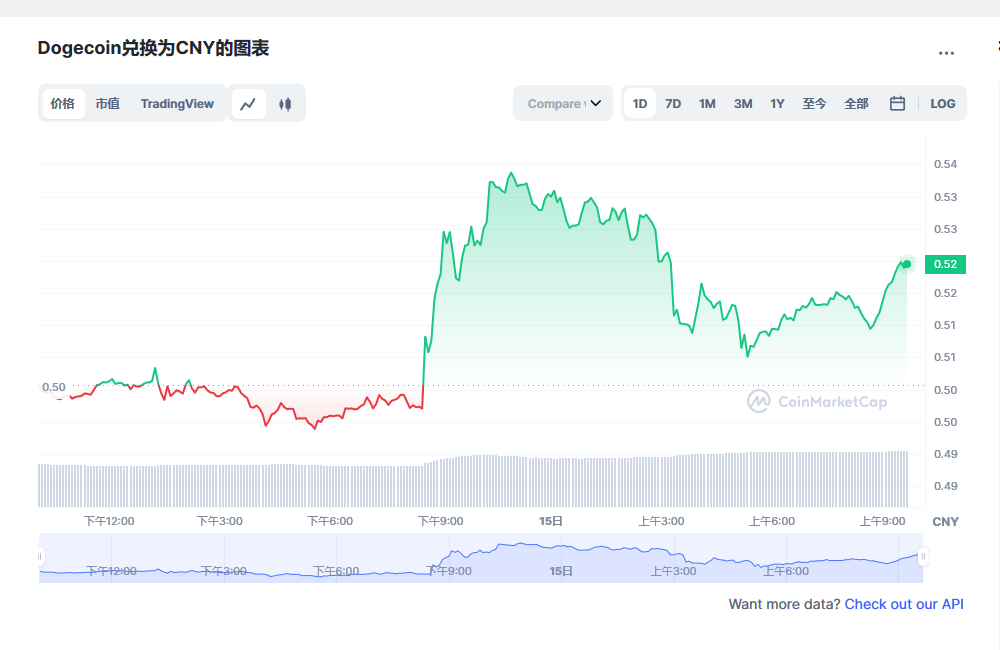Select the 7D range option
The height and width of the screenshot is (650, 1000).
pyautogui.click(x=672, y=103)
